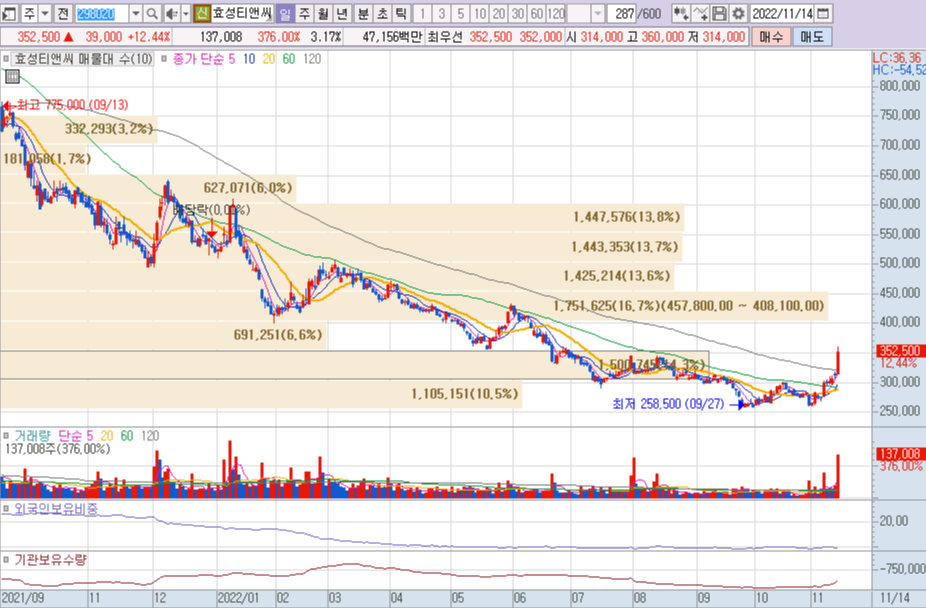Image resolution: width=926 pixels, height=608 pixels.
Task: Click the red 배당락 dividend marker arrow
Action: pyautogui.click(x=211, y=235)
